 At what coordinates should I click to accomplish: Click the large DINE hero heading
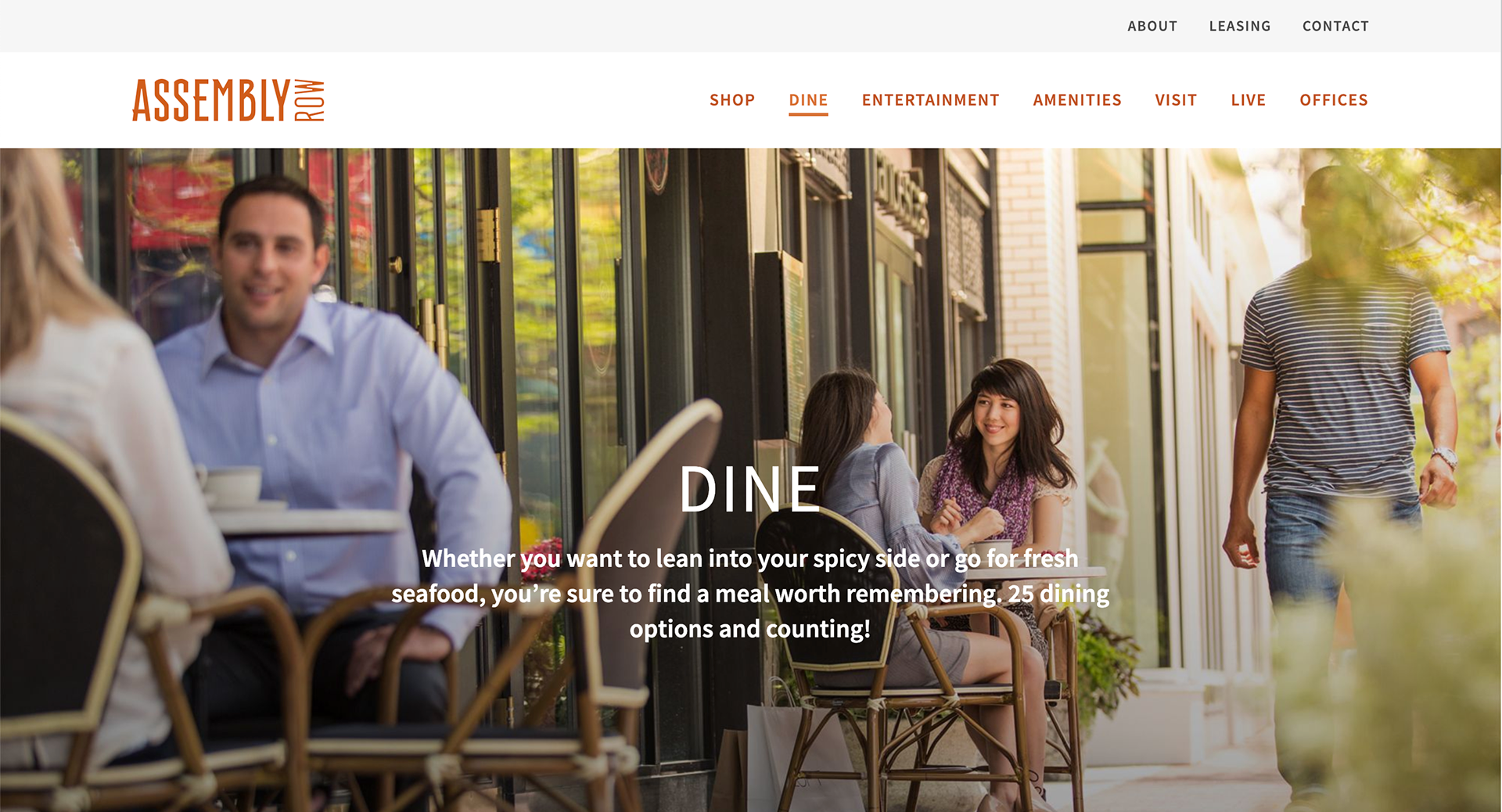click(750, 490)
